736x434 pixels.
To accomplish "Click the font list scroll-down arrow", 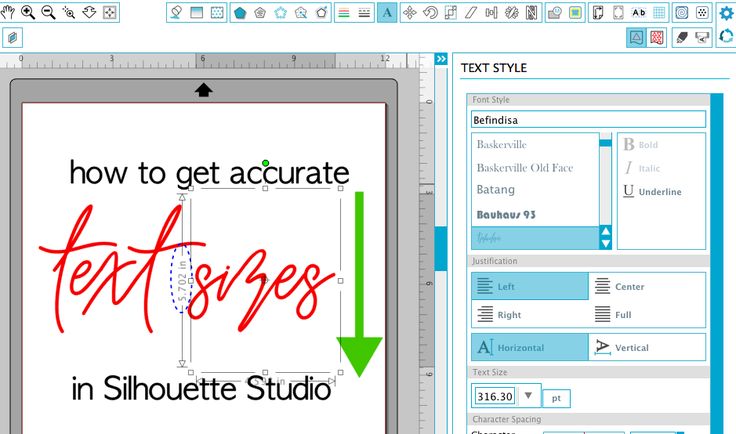I will pyautogui.click(x=606, y=243).
